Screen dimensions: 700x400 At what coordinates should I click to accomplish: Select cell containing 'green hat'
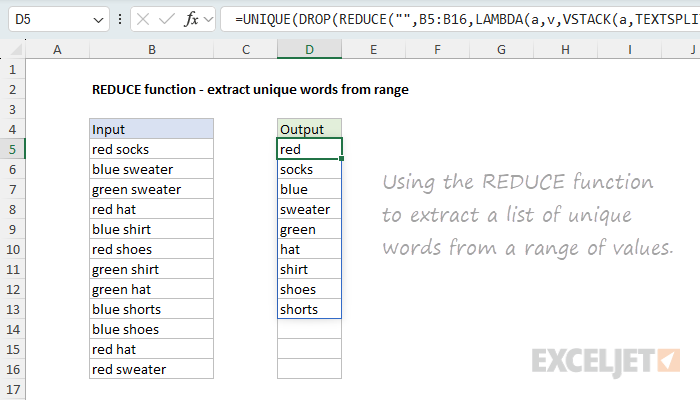(152, 289)
